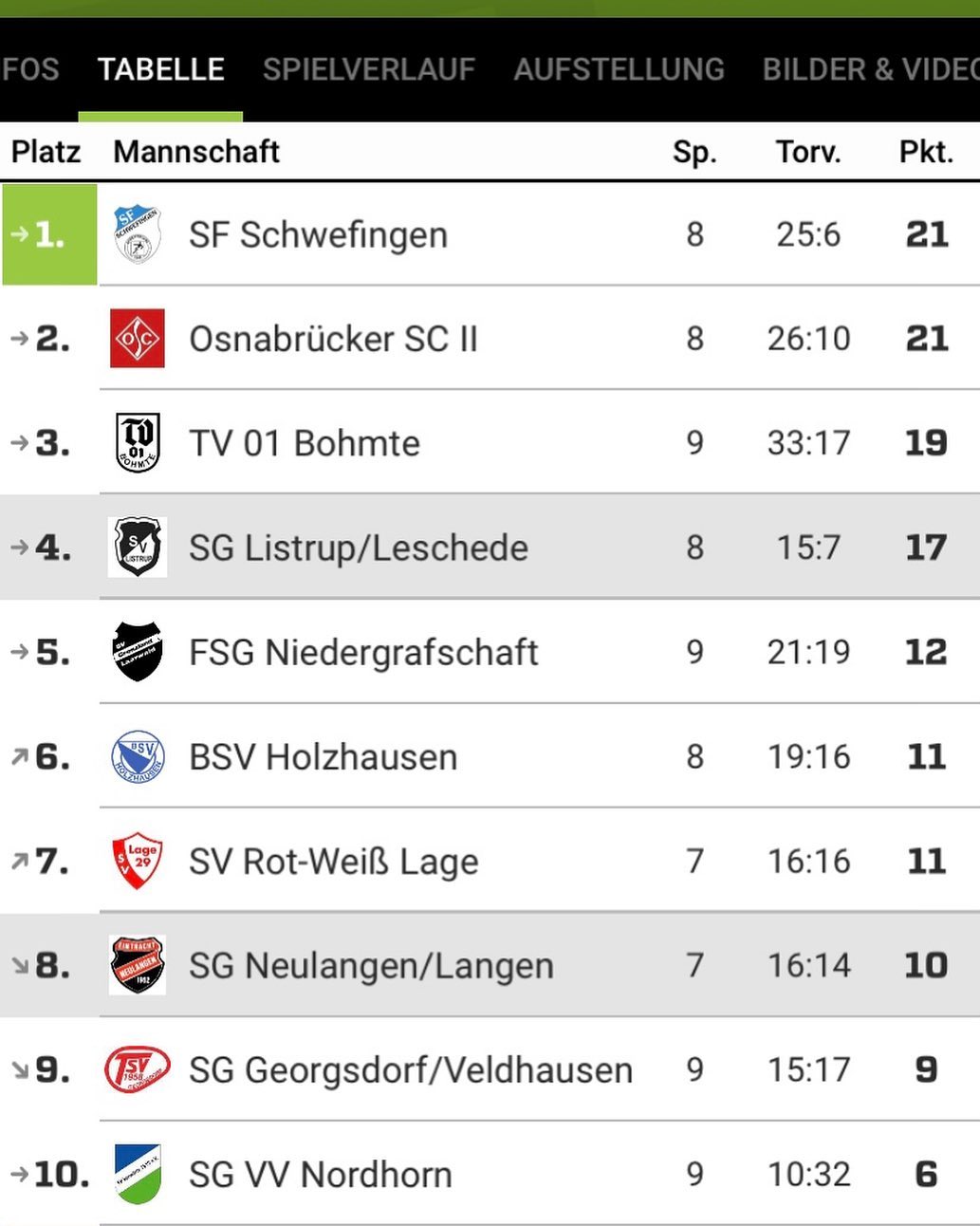
Task: Tap the Osnabrücker SC II red logo
Action: [138, 338]
